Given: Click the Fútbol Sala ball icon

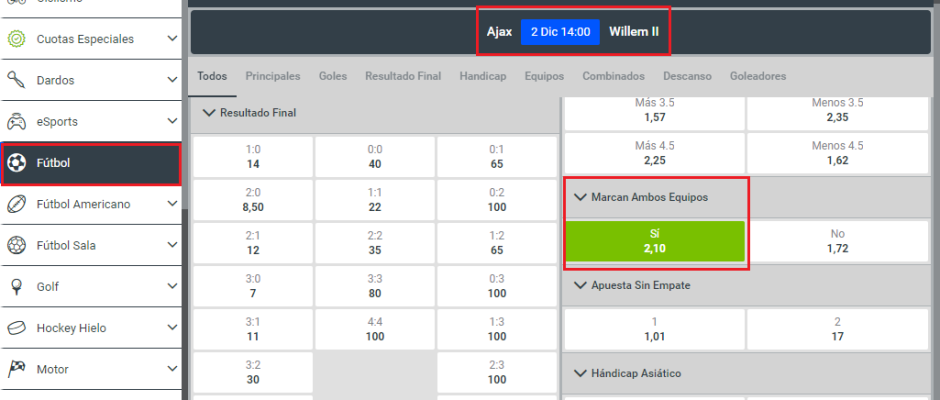Looking at the screenshot, I should click(x=16, y=245).
